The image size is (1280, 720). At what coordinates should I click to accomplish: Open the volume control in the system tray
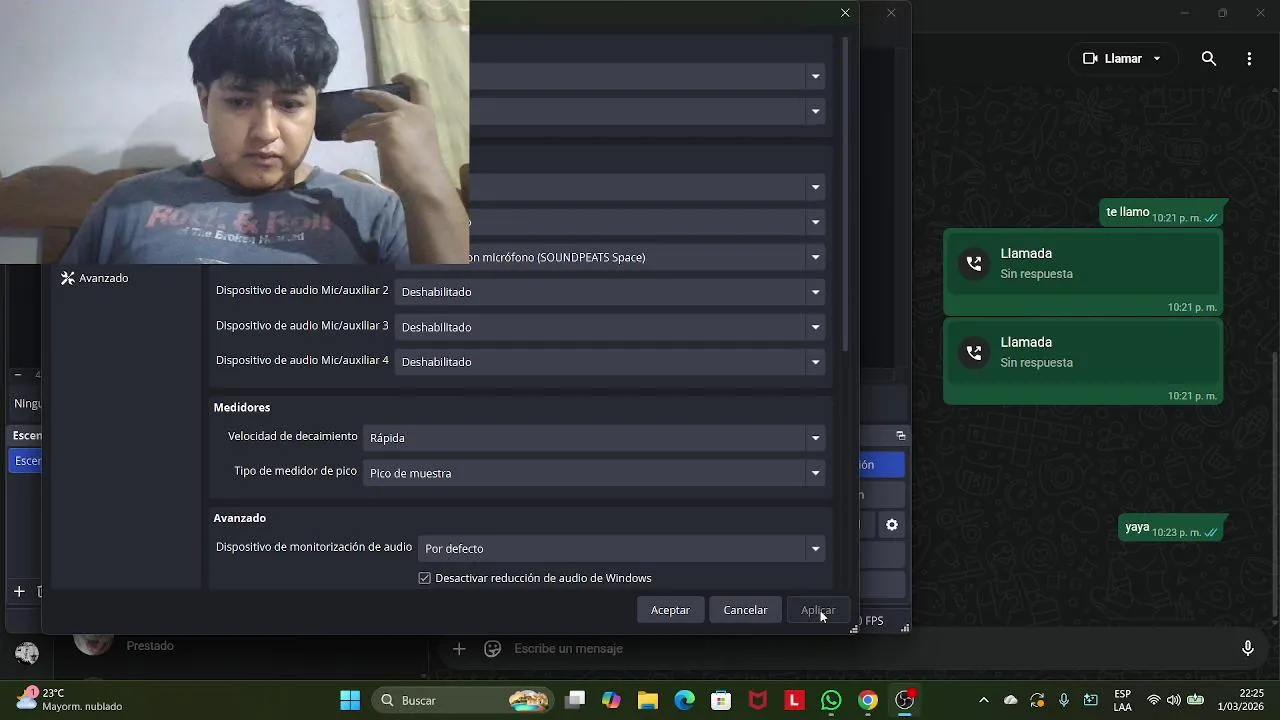(1173, 700)
